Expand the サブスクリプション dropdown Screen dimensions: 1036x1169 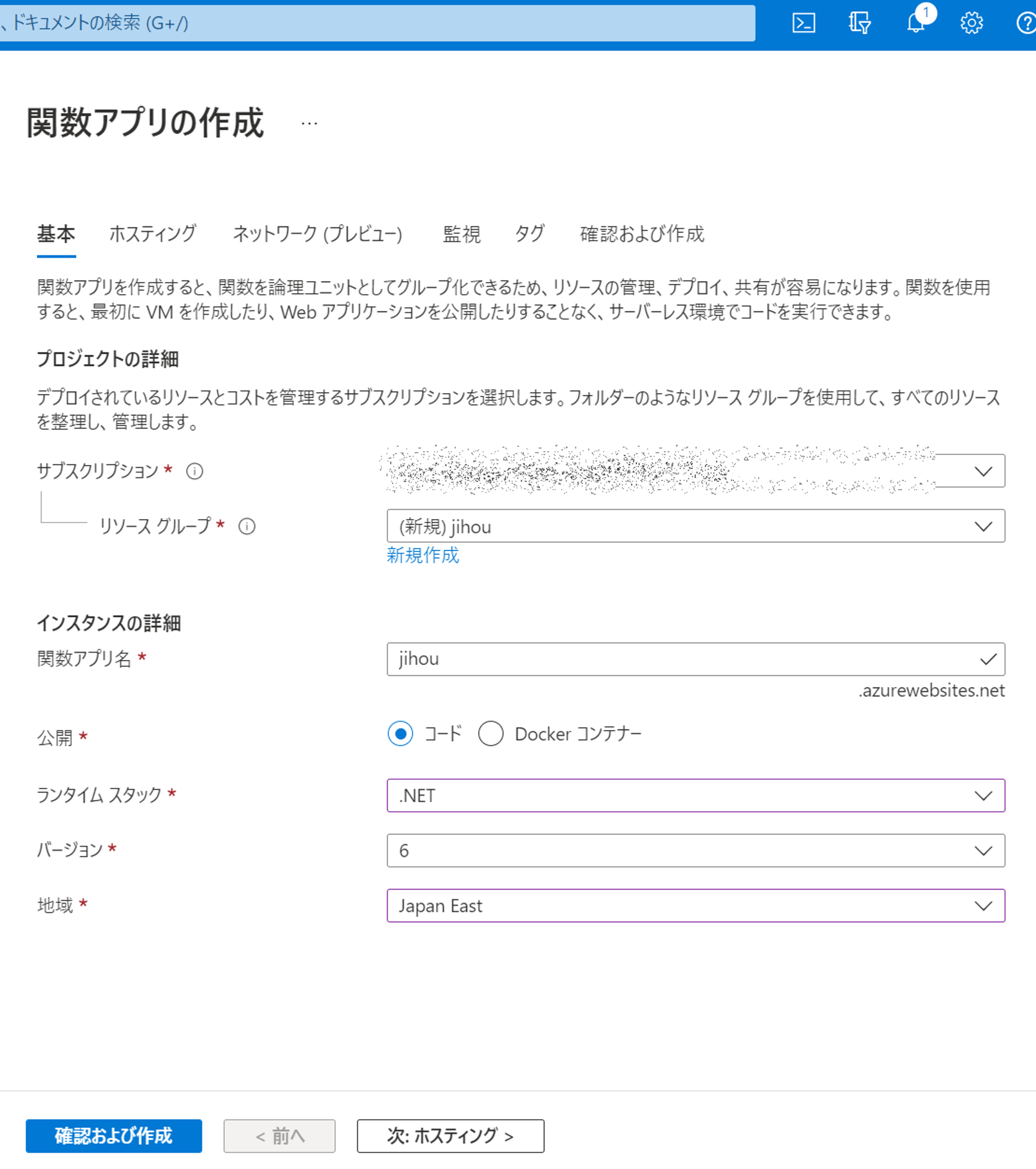click(x=696, y=470)
